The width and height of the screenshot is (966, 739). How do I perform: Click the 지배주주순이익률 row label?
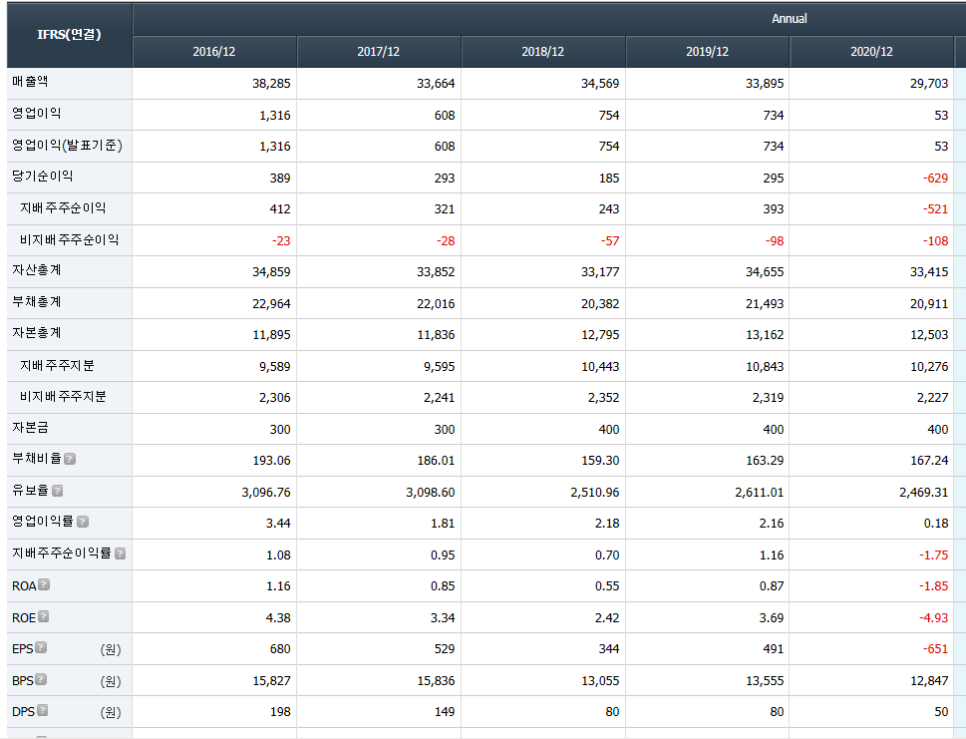pos(62,554)
